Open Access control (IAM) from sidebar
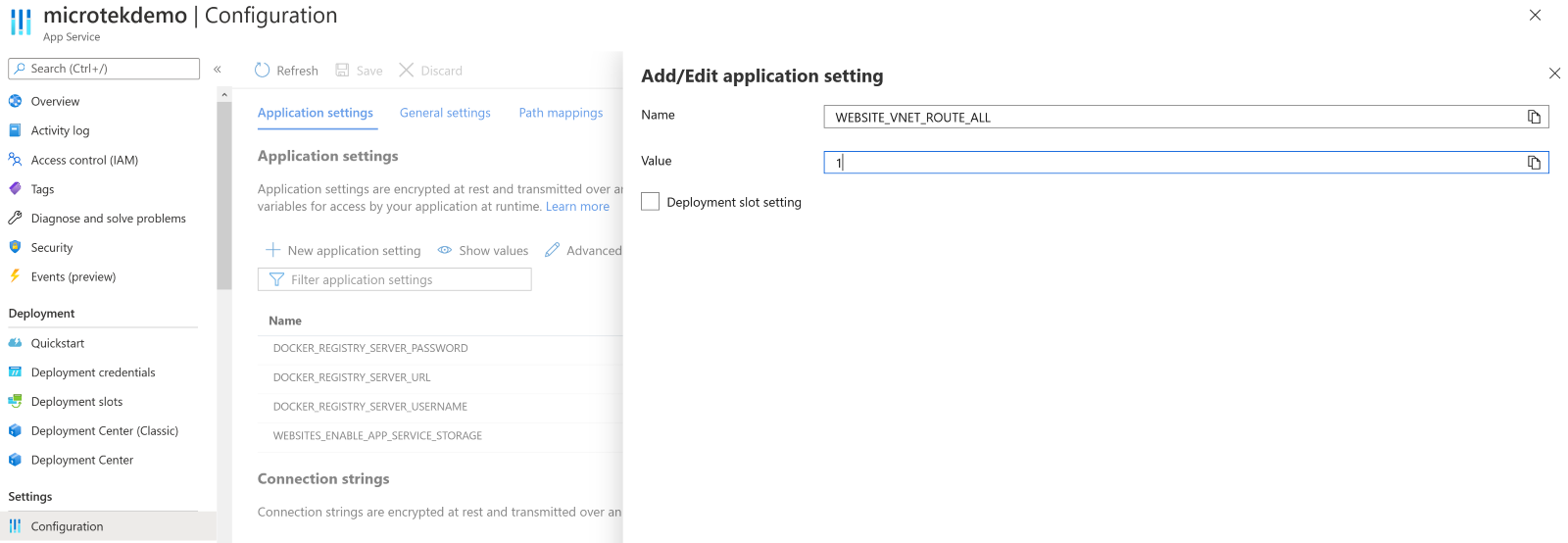1568x543 pixels. coord(84,160)
